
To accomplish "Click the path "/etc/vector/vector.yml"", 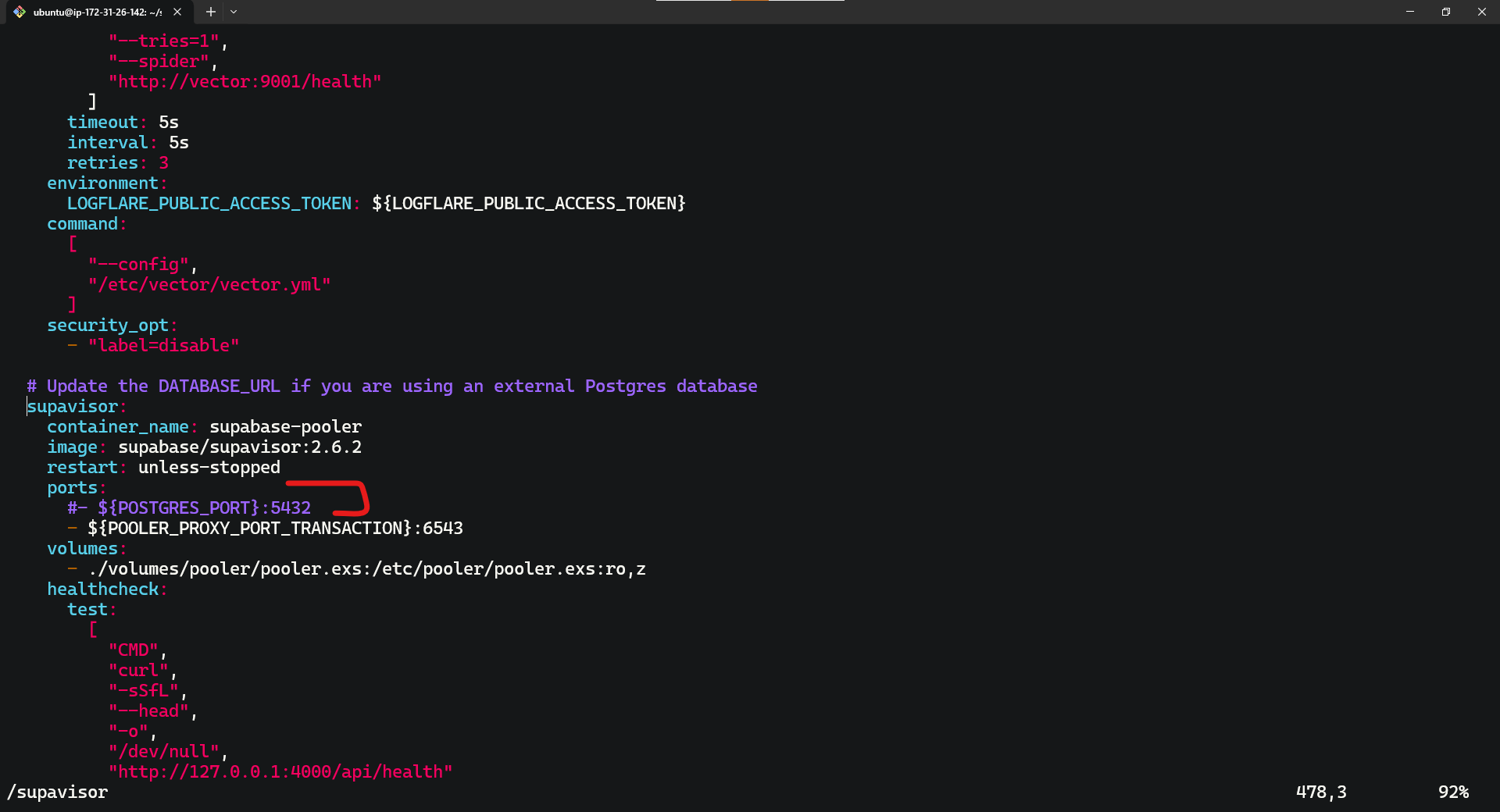I will pyautogui.click(x=209, y=285).
